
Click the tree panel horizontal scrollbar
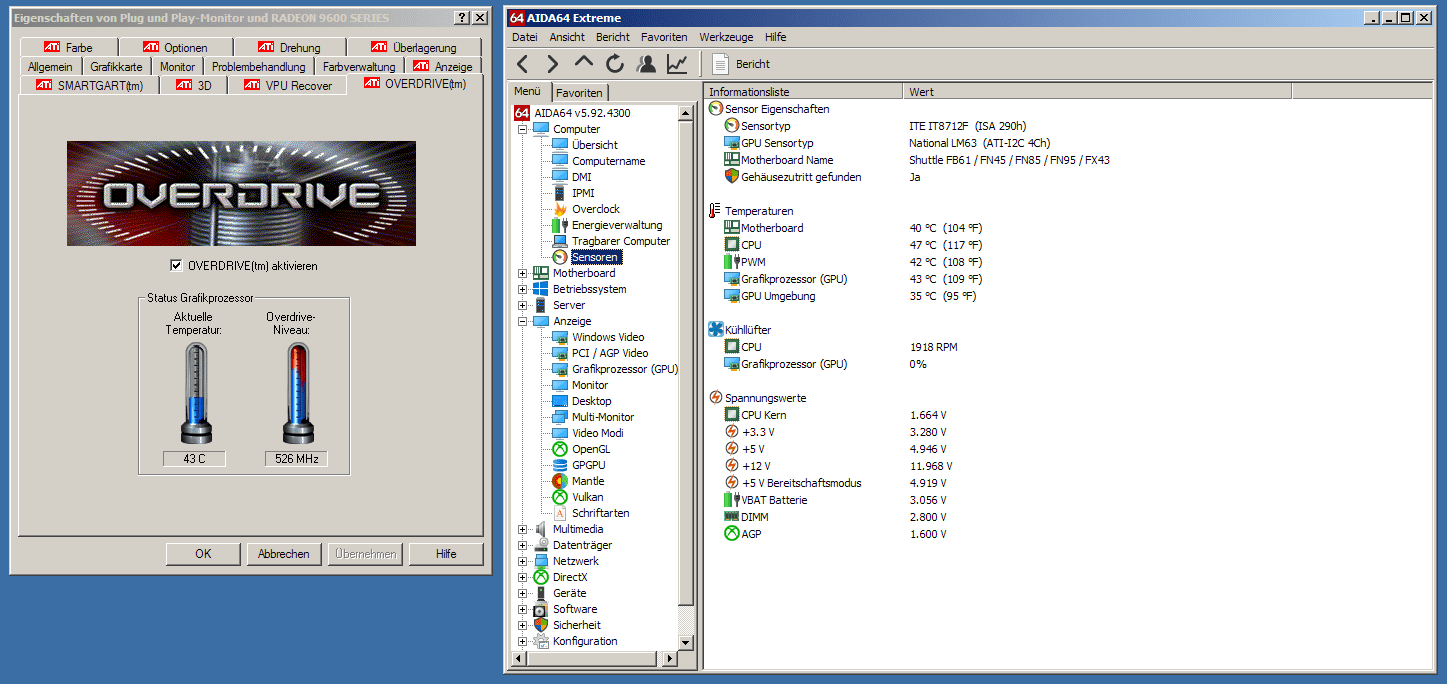click(x=595, y=657)
